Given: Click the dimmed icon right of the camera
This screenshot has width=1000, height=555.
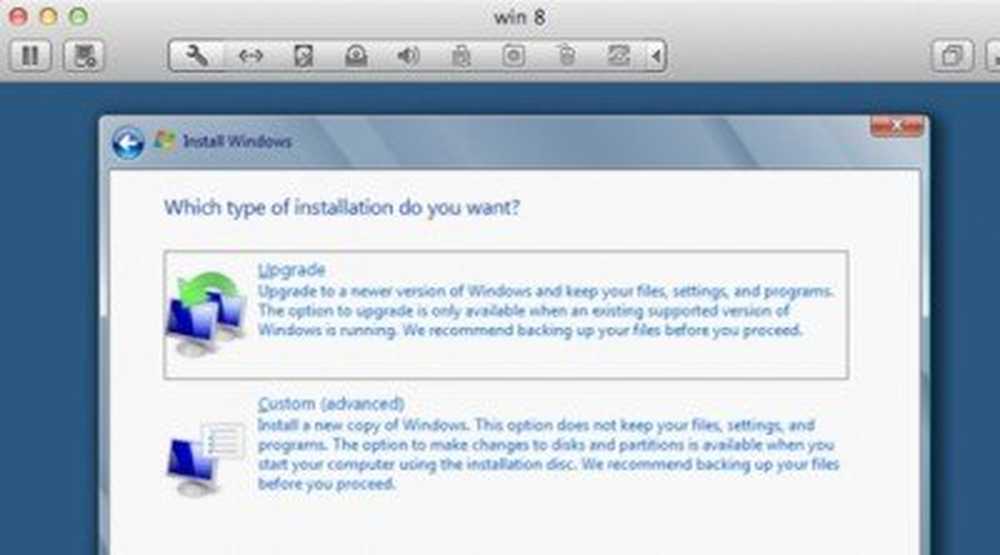Looking at the screenshot, I should [566, 56].
